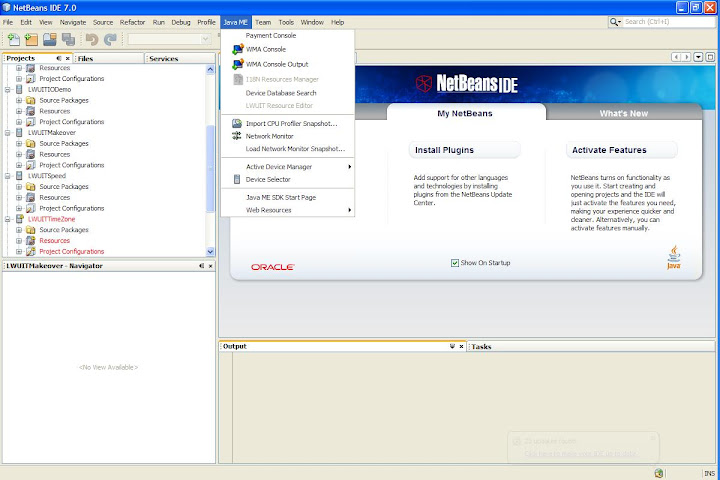Switch to the Services tab
The image size is (720, 480).
[180, 58]
